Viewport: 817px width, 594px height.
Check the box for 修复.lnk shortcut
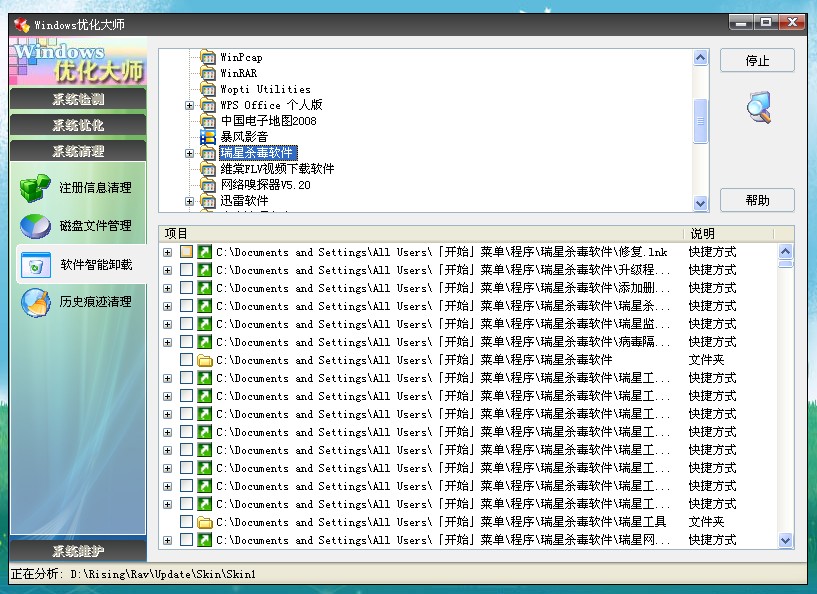click(187, 252)
